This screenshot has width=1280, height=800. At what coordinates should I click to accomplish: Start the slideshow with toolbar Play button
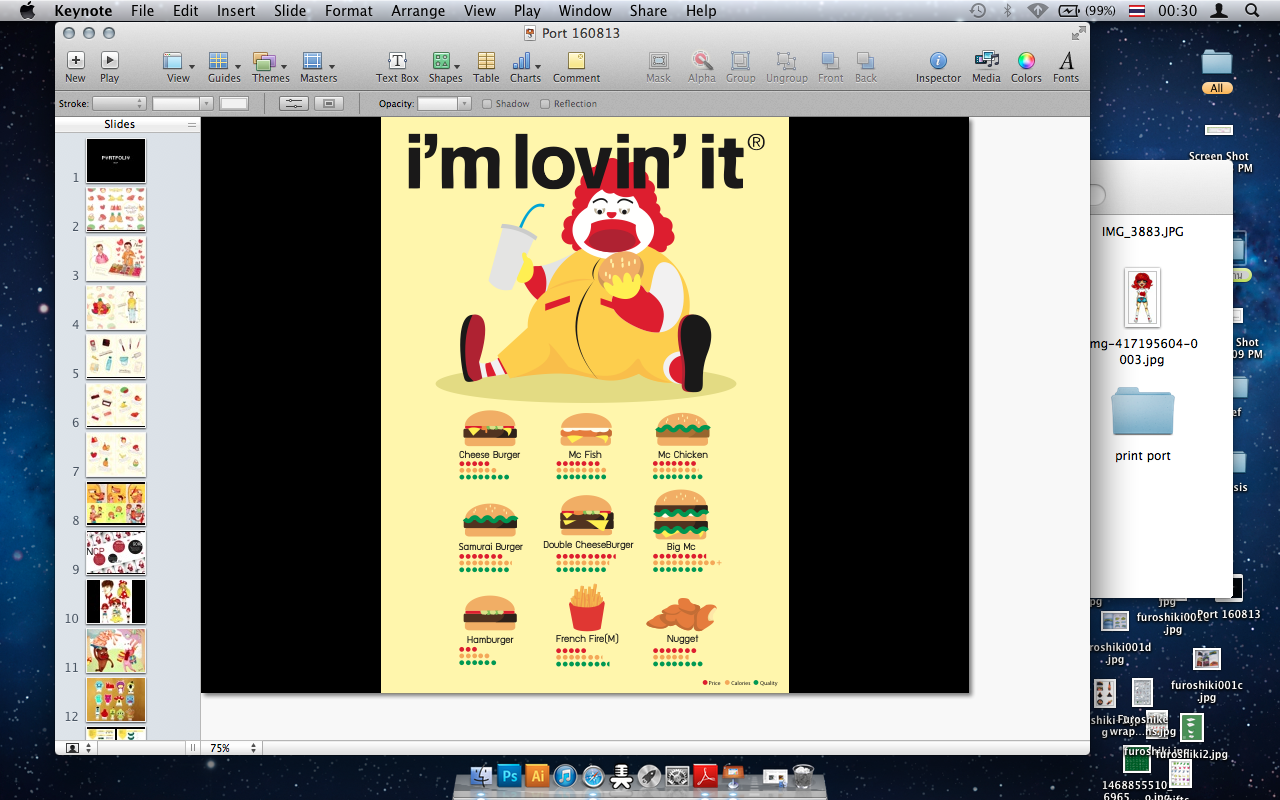(x=109, y=67)
